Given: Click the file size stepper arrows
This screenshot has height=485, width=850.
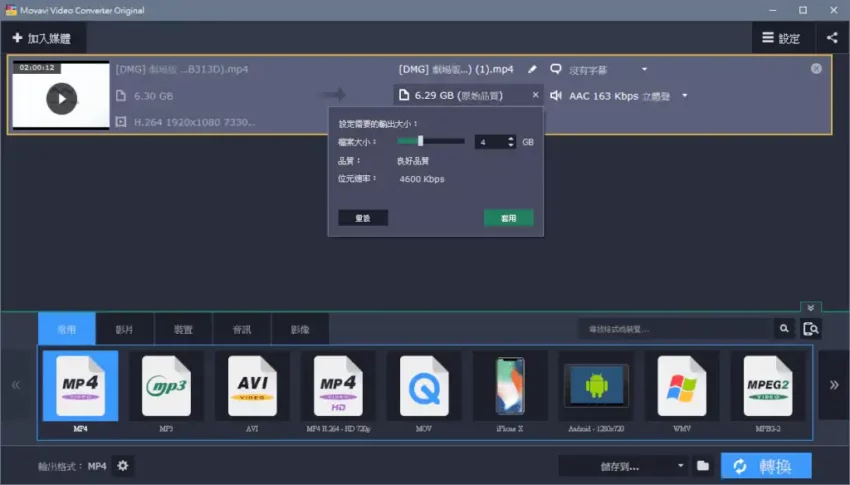Looking at the screenshot, I should pos(511,142).
